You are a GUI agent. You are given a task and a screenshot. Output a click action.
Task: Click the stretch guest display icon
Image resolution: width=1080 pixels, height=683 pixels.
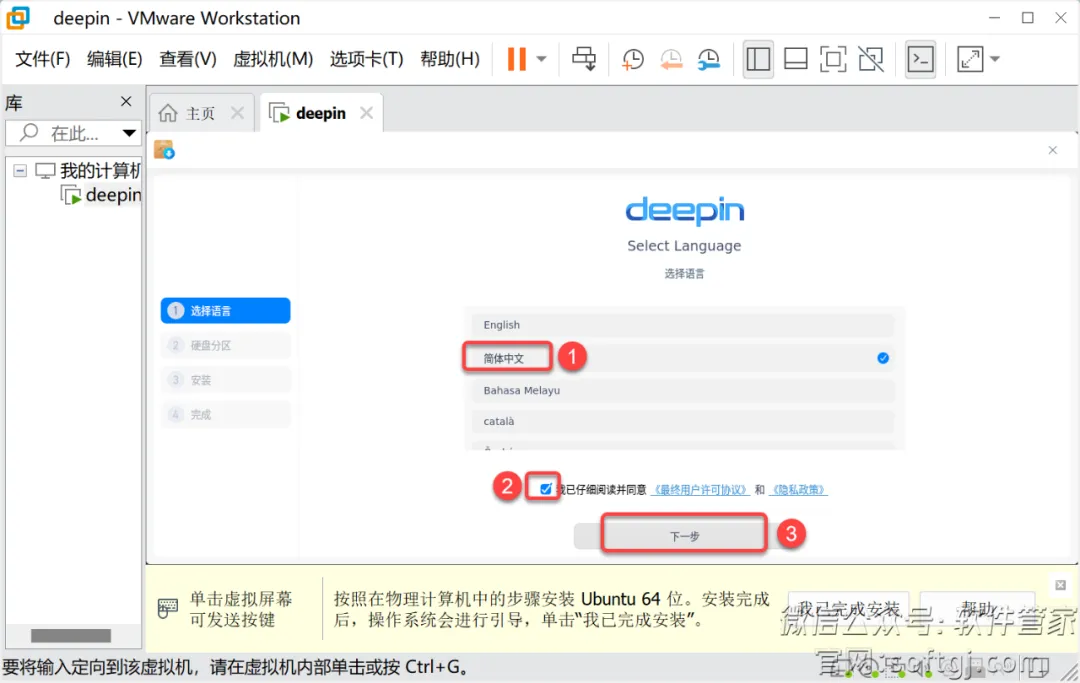(x=970, y=59)
